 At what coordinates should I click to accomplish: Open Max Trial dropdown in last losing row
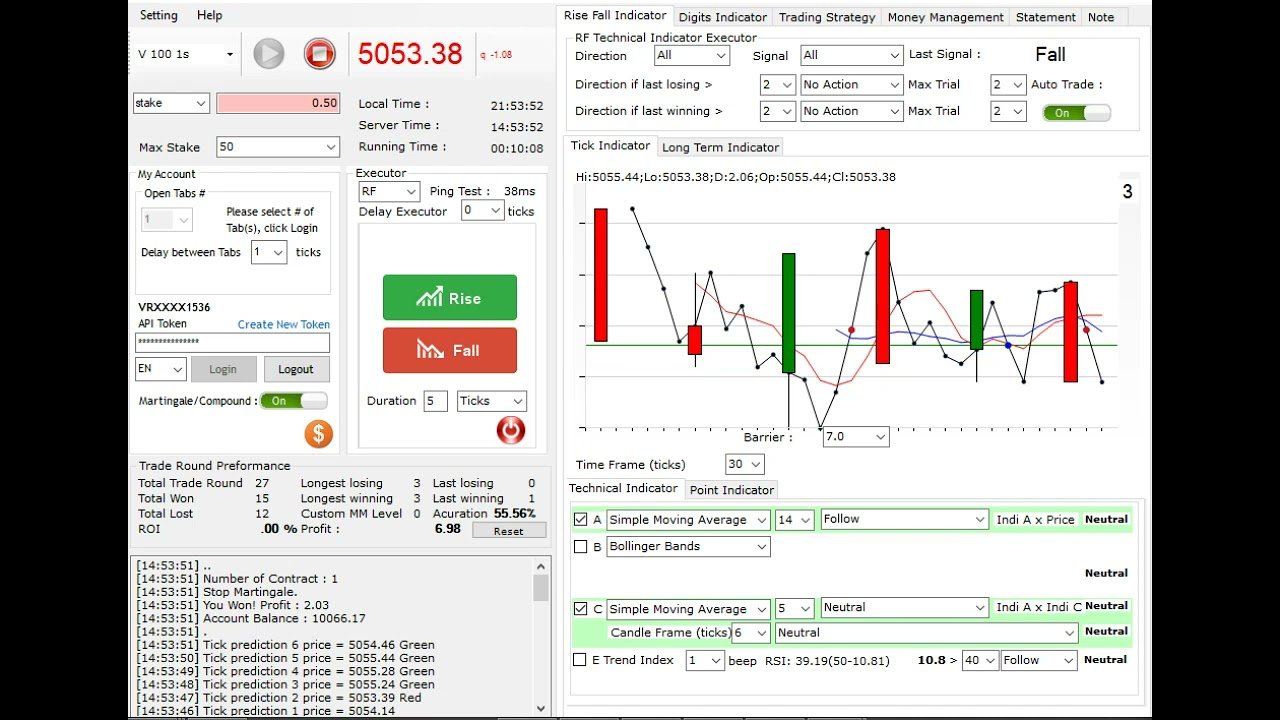coord(1008,85)
